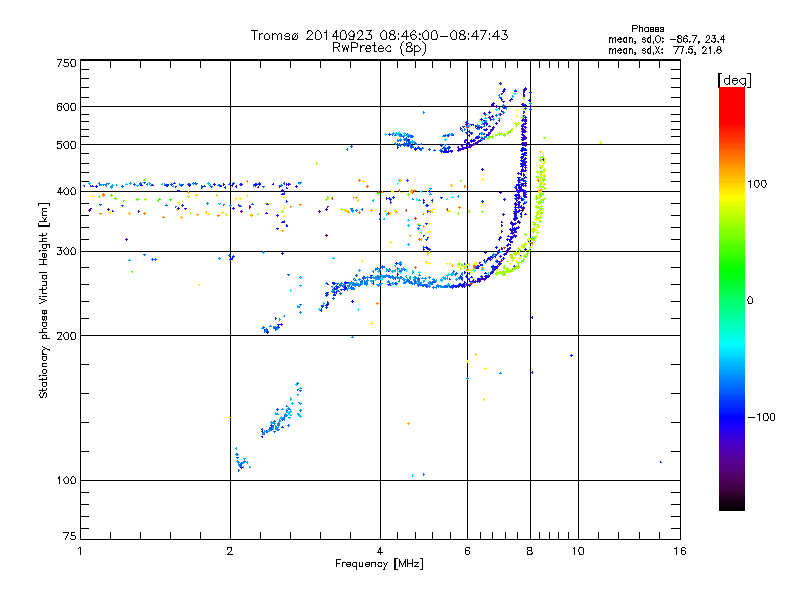This screenshot has width=800, height=600.
Task: Click the y-axis tick label '500'
Action: click(66, 145)
